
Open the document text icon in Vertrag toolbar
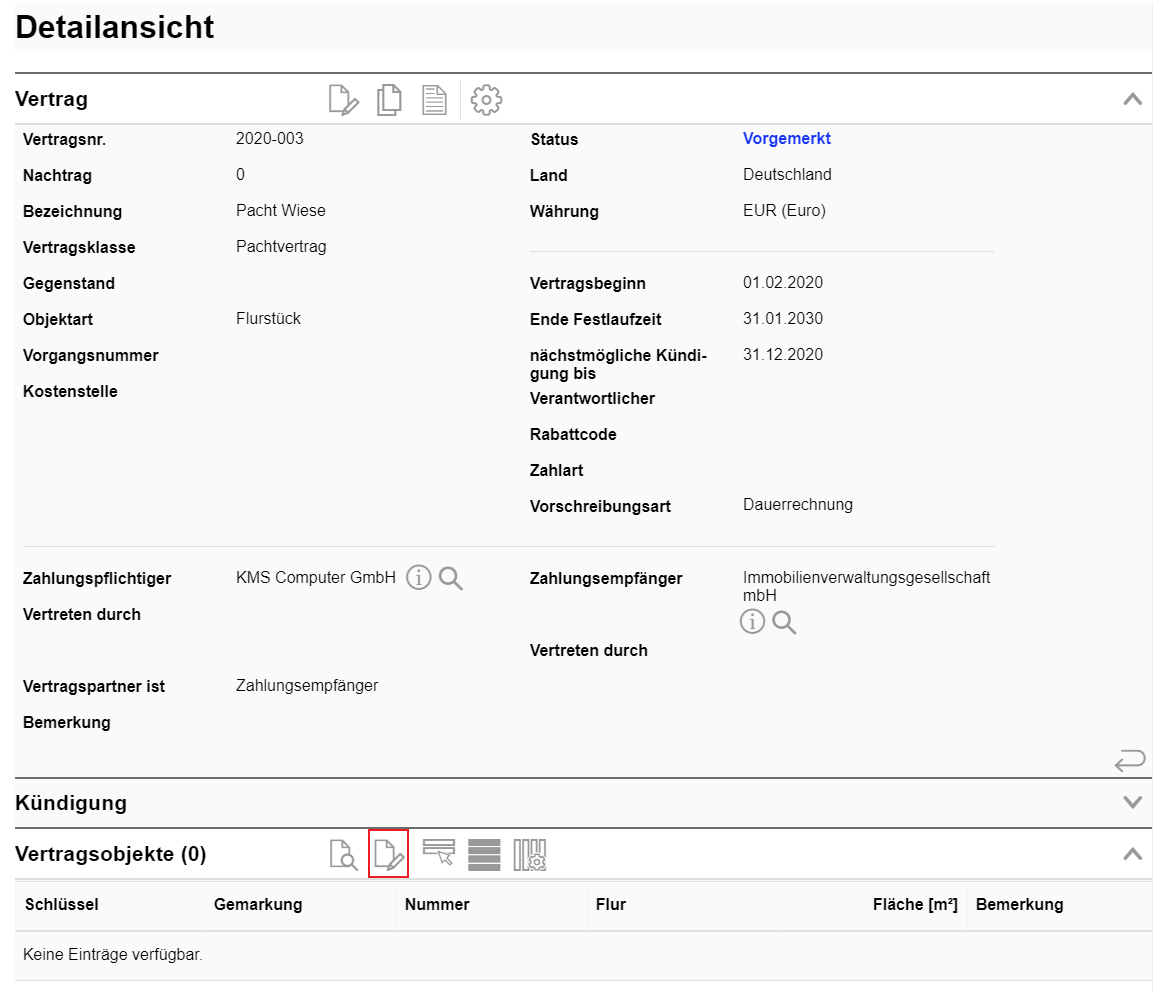pos(434,100)
